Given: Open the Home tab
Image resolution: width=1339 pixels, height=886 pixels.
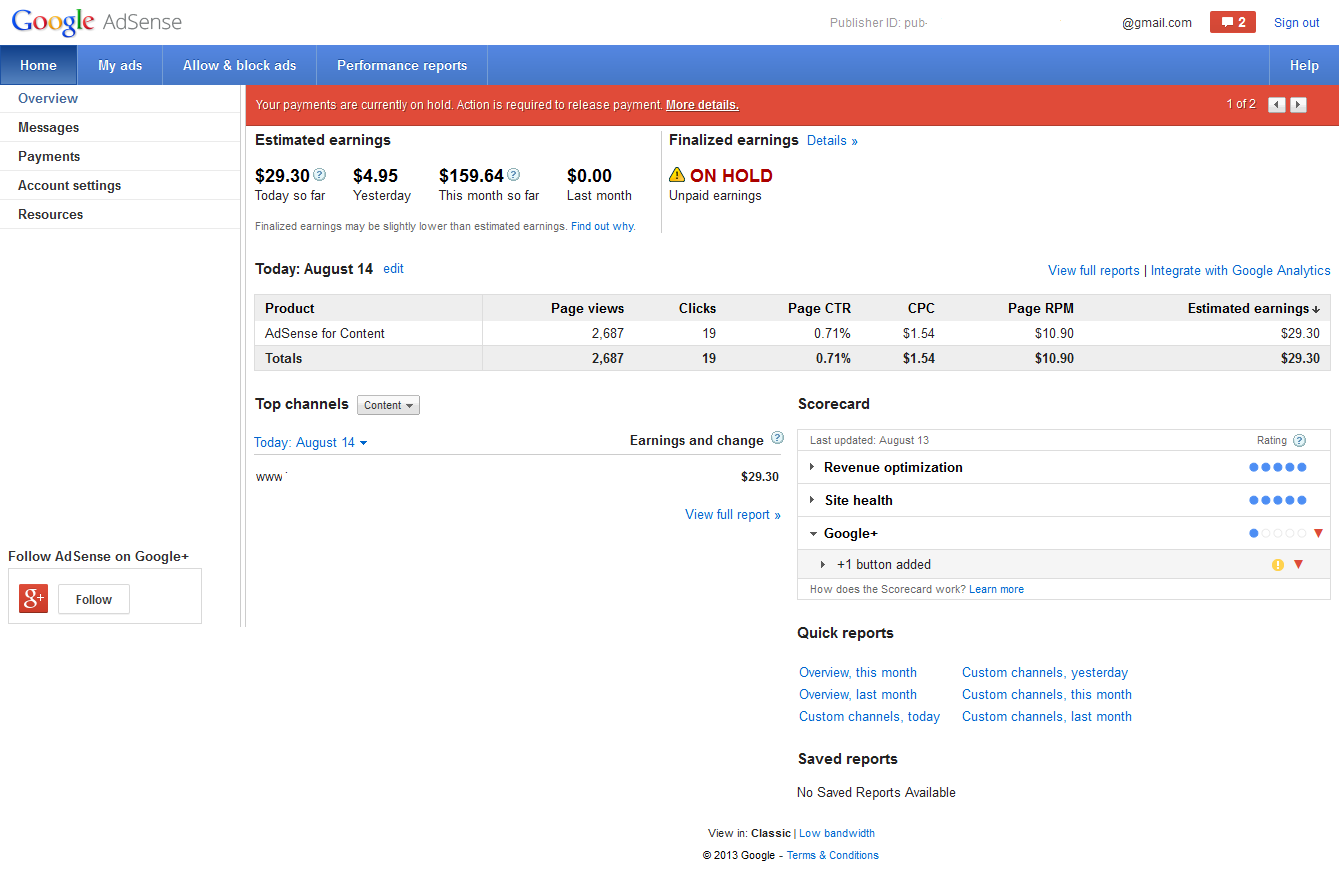Looking at the screenshot, I should (39, 65).
